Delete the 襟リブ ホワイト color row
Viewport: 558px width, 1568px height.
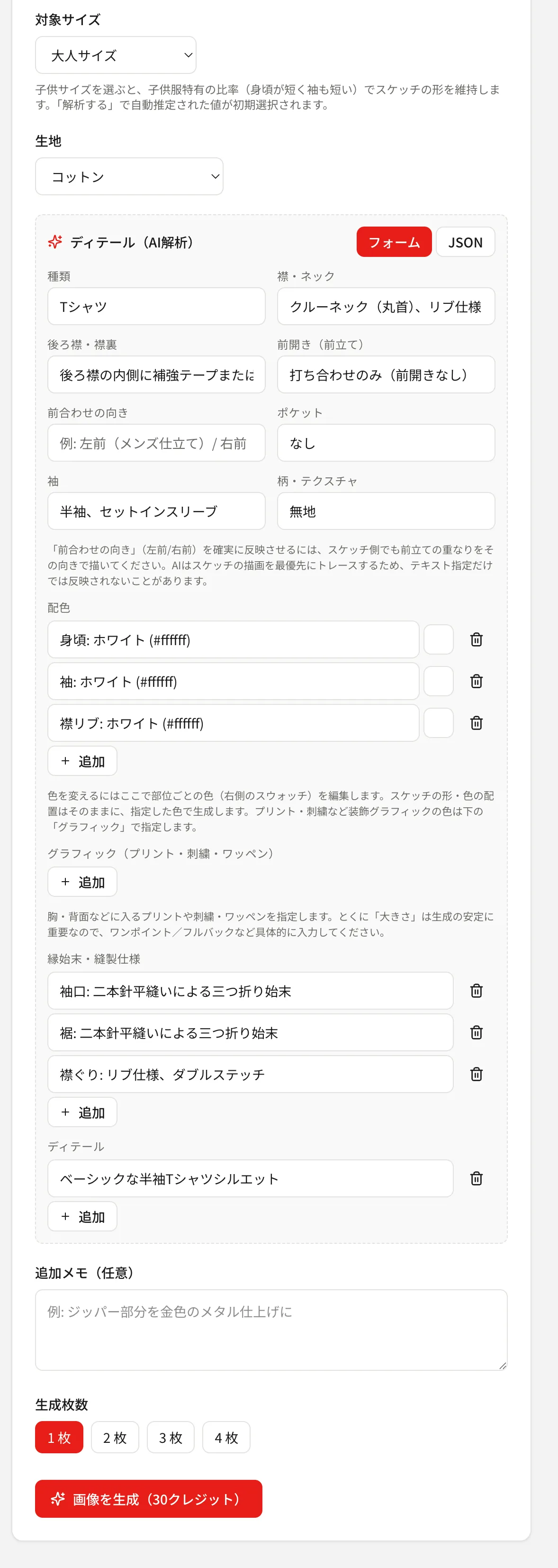pyautogui.click(x=477, y=722)
